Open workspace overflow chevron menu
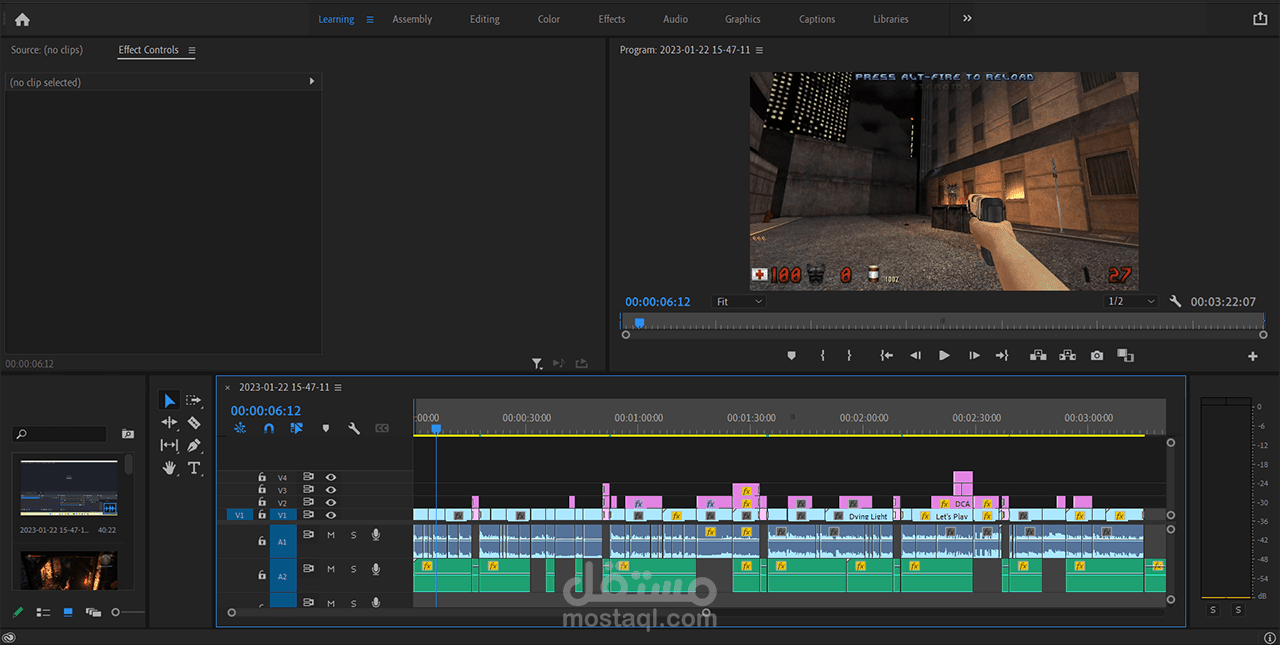The width and height of the screenshot is (1280, 645). click(967, 18)
